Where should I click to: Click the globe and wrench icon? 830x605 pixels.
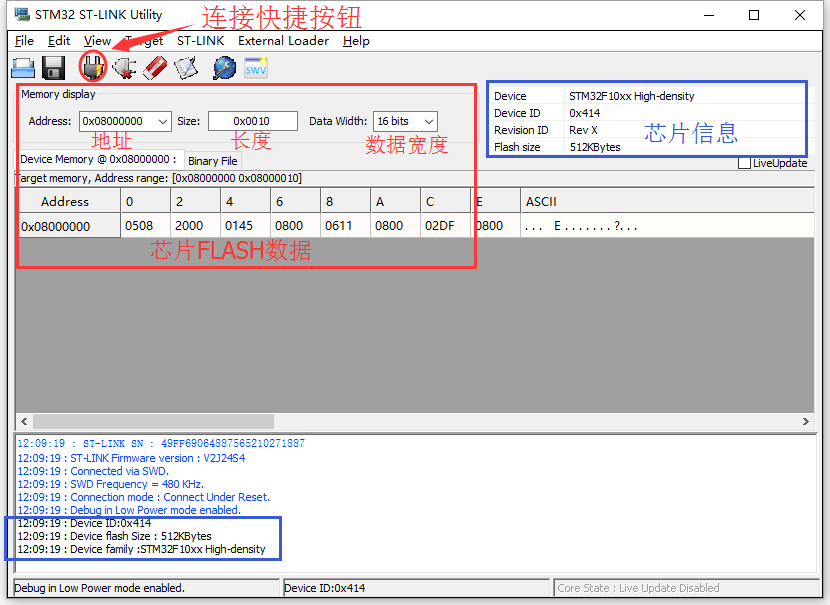point(224,68)
